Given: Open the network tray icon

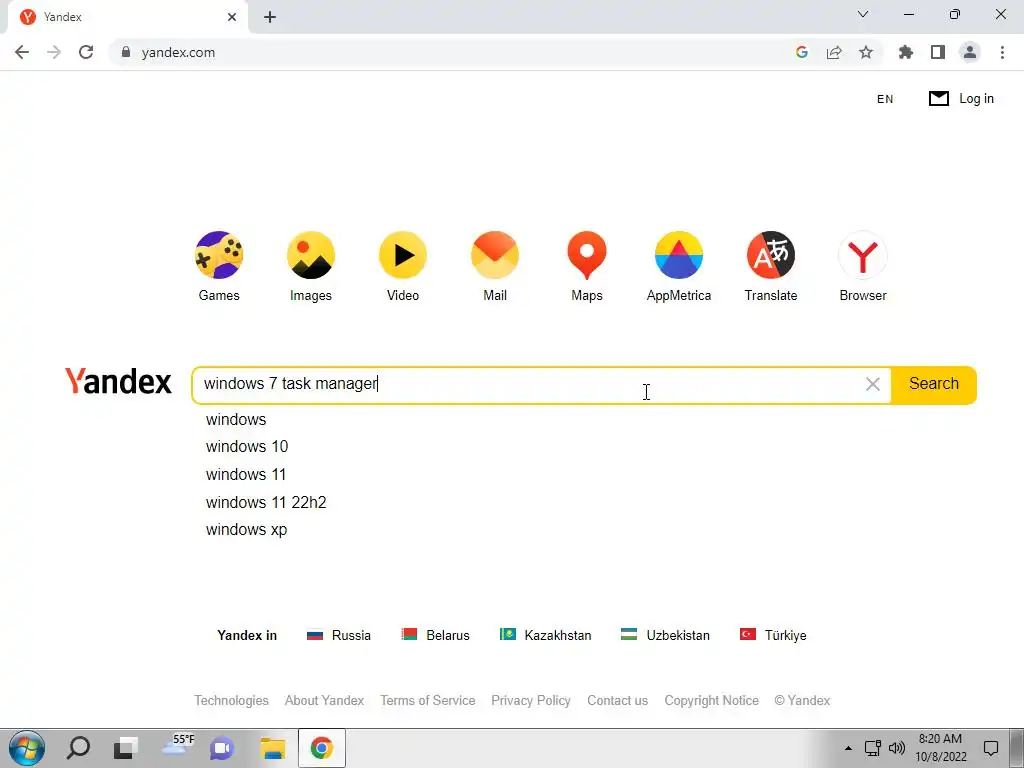Looking at the screenshot, I should (872, 748).
